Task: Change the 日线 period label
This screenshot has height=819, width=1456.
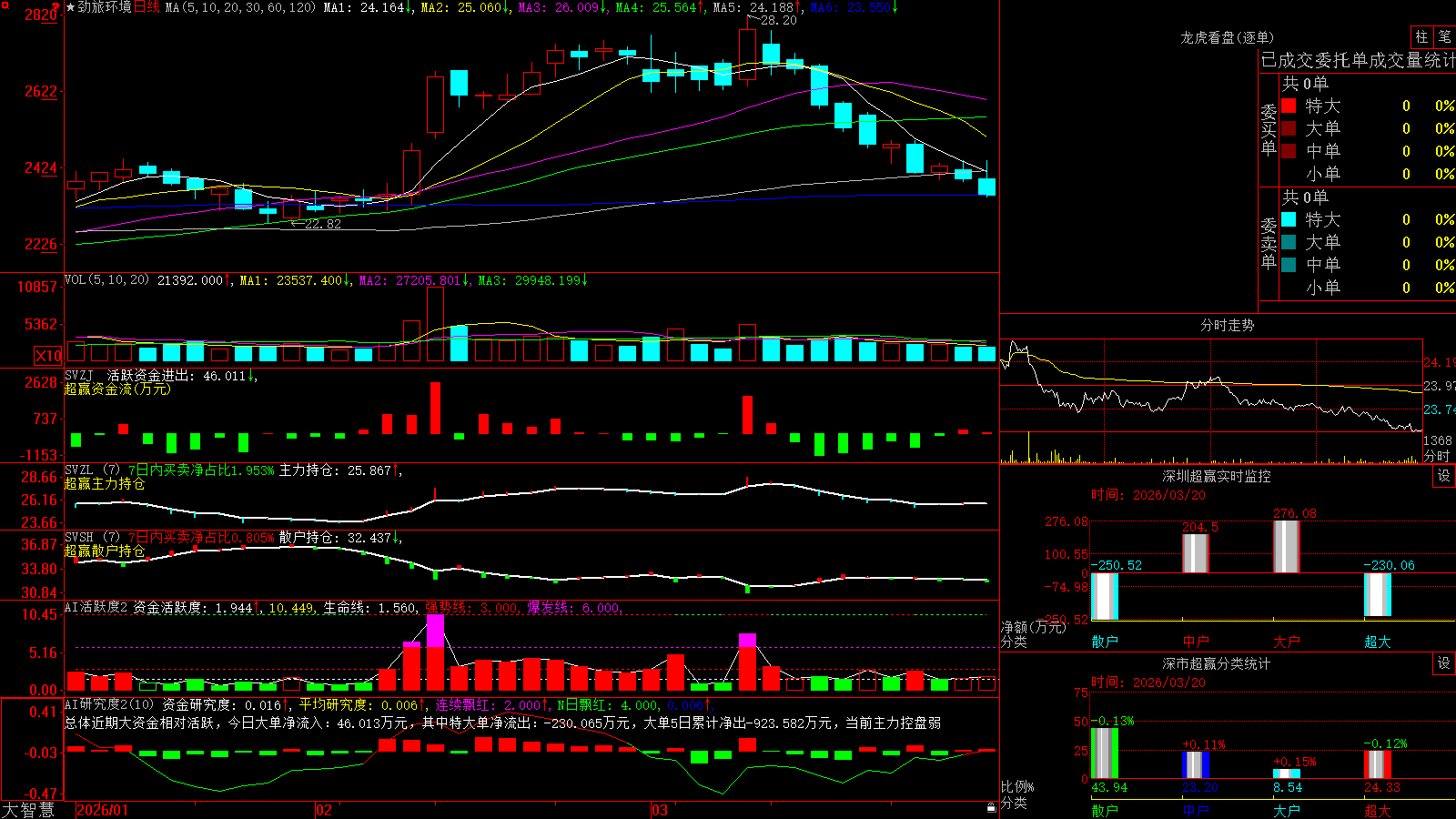Action: pyautogui.click(x=147, y=7)
